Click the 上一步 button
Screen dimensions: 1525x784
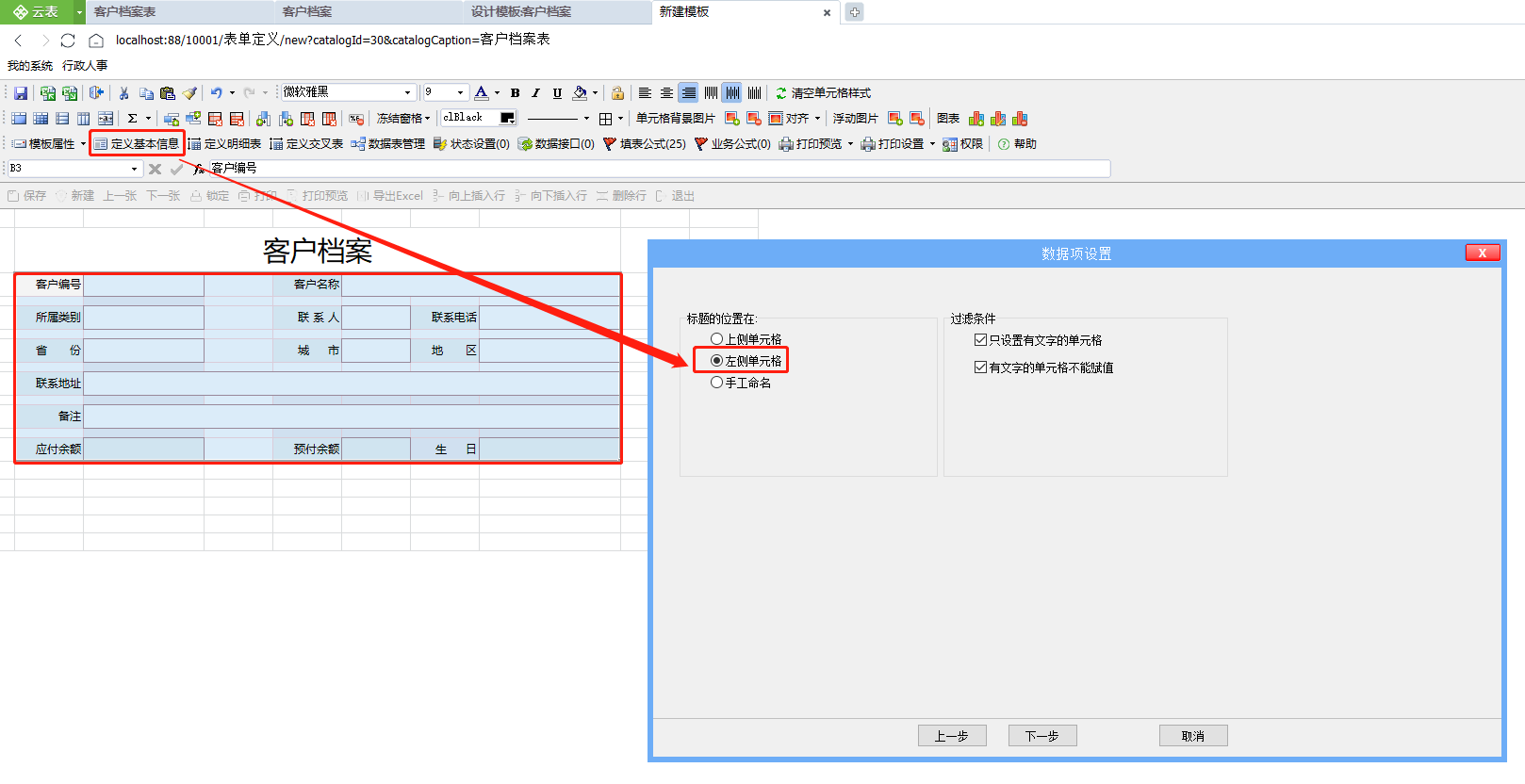952,736
